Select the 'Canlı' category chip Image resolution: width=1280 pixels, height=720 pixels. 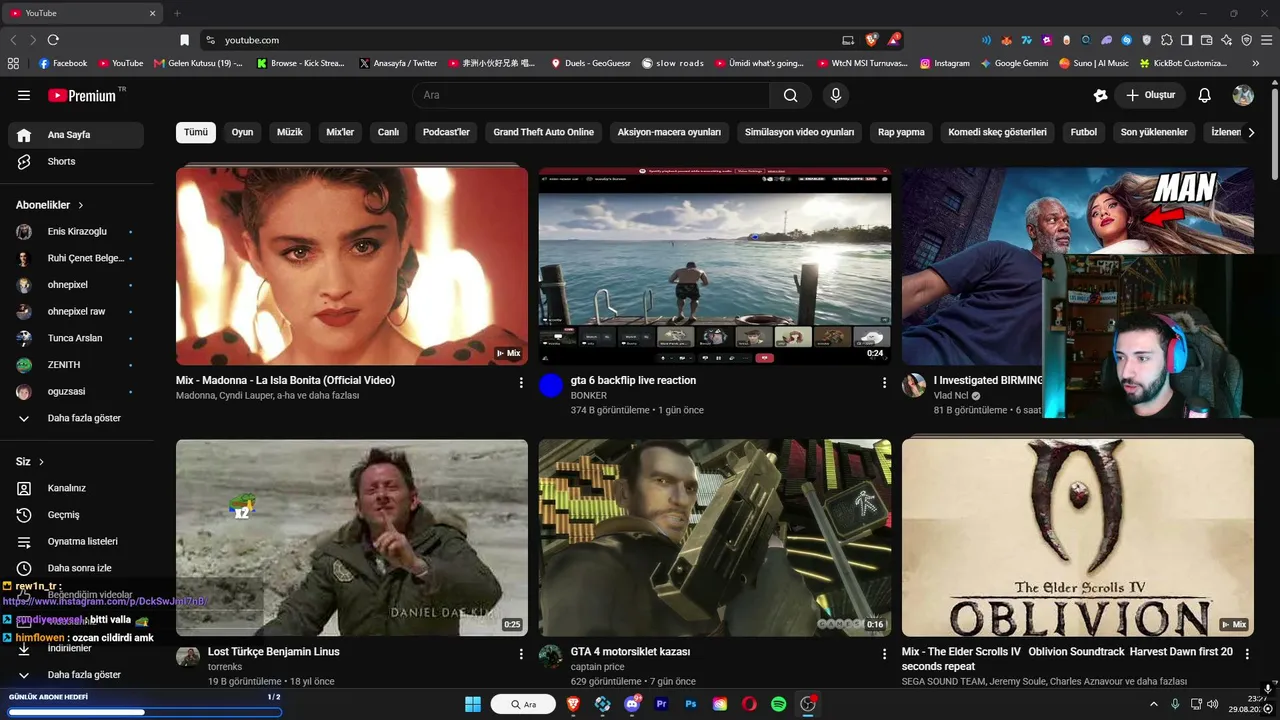pyautogui.click(x=388, y=132)
